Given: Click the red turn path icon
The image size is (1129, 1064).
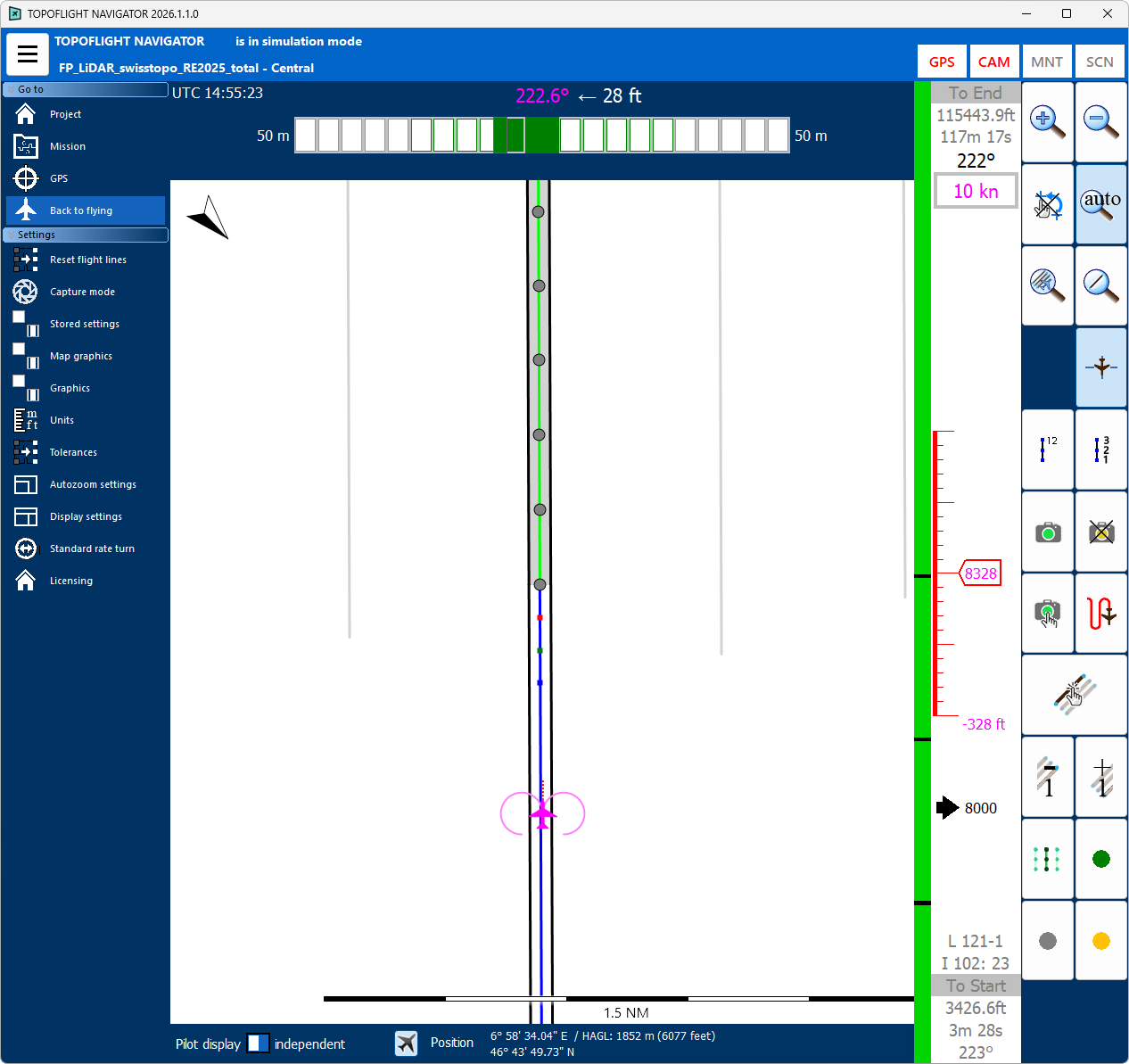Looking at the screenshot, I should click(x=1101, y=614).
